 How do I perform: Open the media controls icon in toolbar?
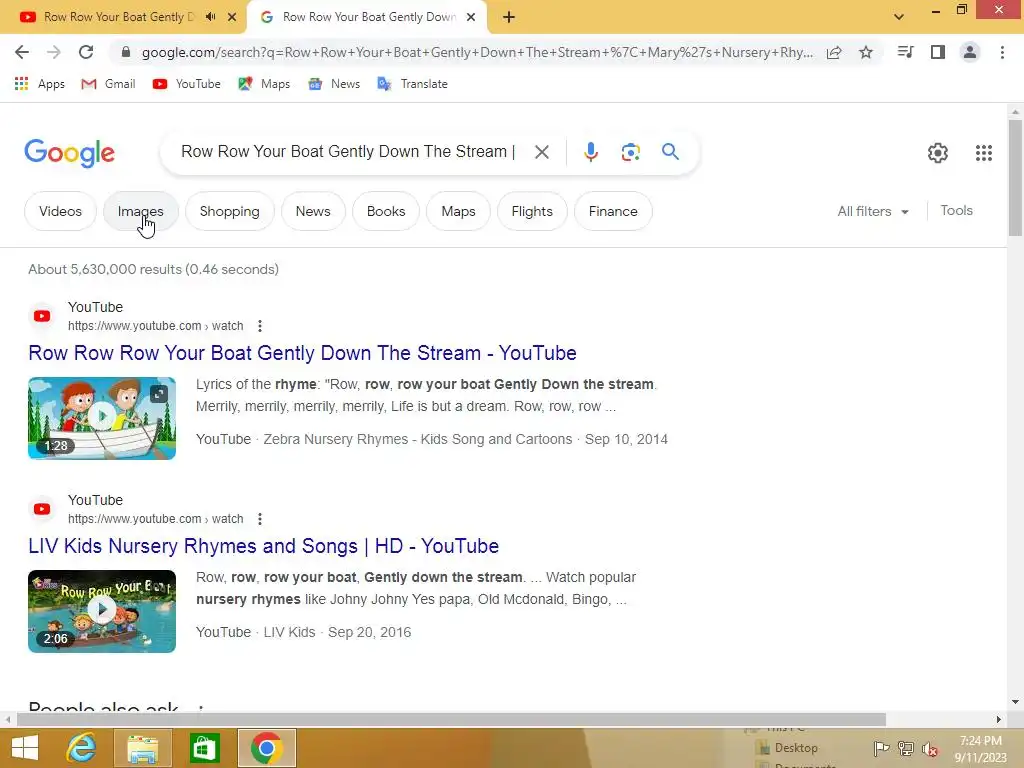[x=905, y=52]
